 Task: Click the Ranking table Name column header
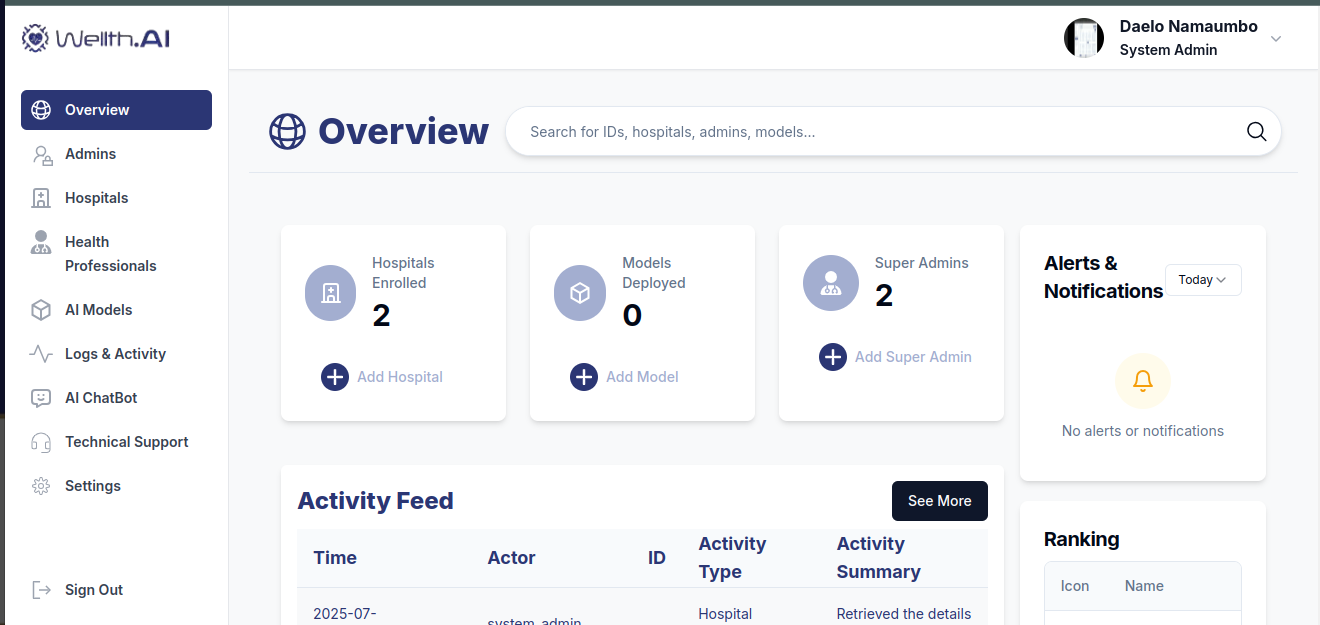(1144, 586)
